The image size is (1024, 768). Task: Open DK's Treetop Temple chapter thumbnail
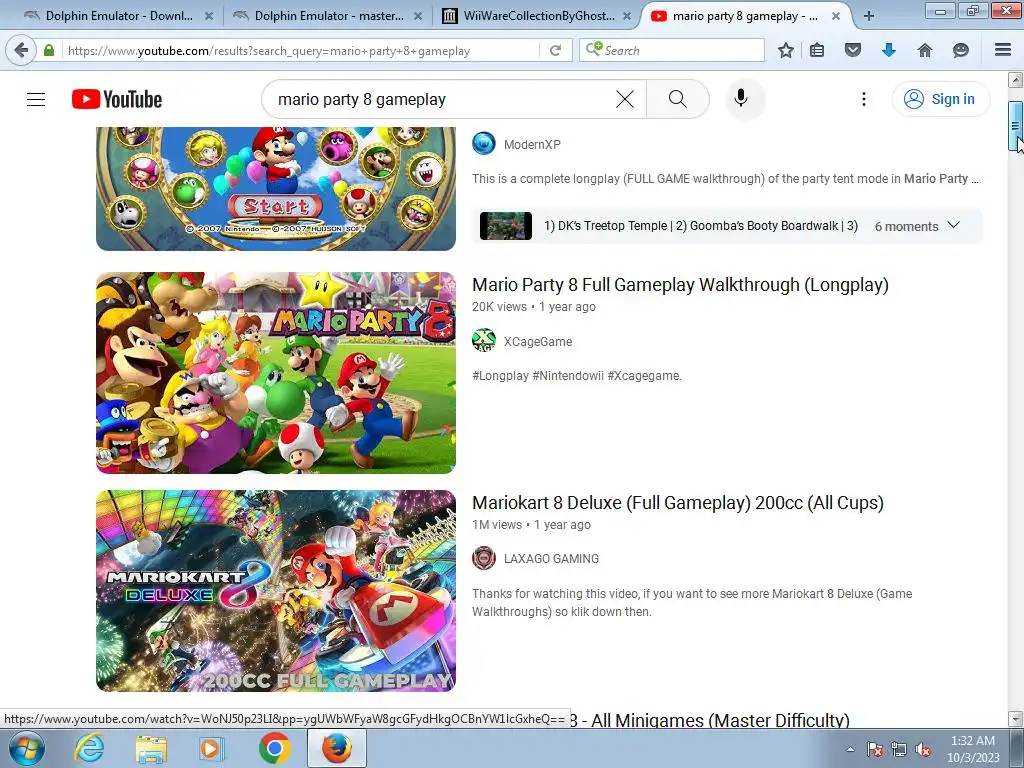(x=505, y=226)
